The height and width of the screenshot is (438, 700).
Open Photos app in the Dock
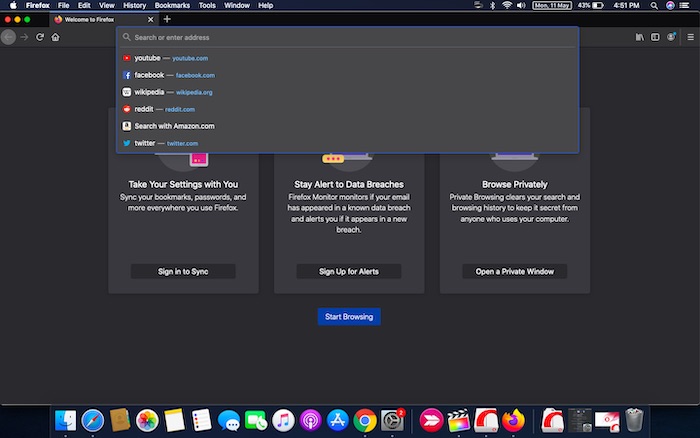[x=147, y=421]
